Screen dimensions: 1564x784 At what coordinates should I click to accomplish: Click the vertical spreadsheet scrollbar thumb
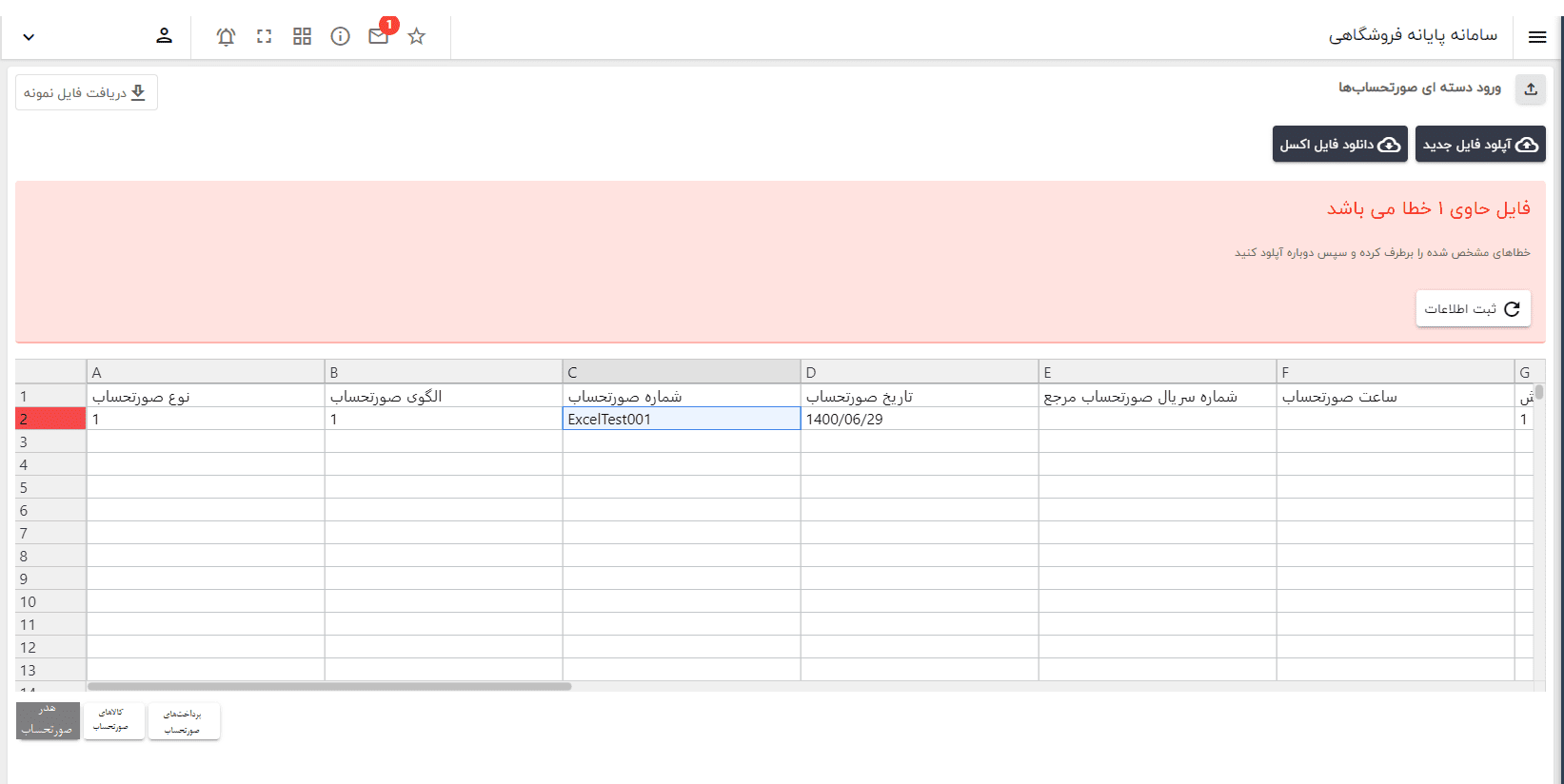pos(1539,392)
